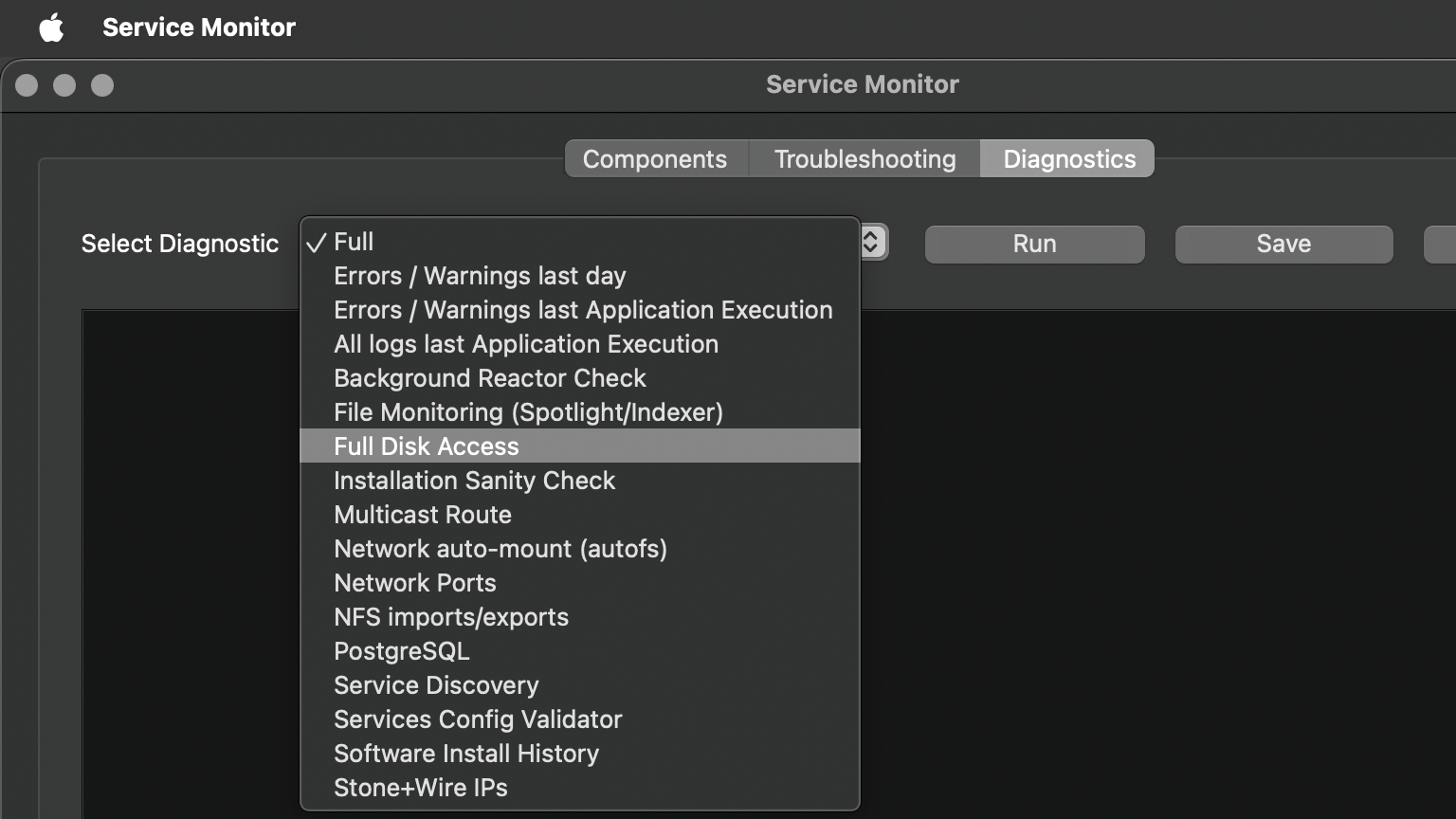
Task: Choose All logs last Application Execution
Action: [x=526, y=344]
